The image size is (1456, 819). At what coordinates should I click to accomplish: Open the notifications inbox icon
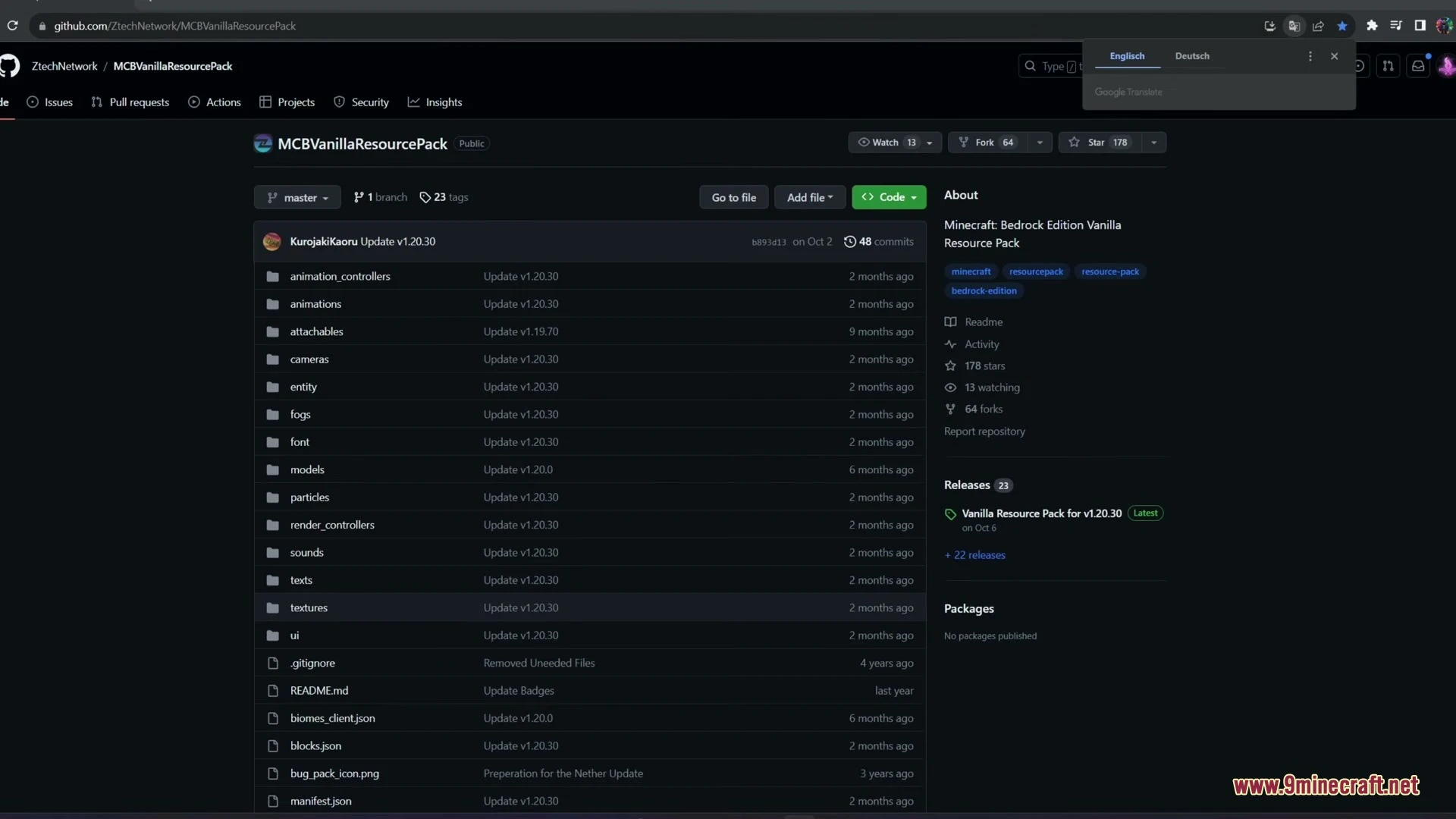(x=1418, y=66)
